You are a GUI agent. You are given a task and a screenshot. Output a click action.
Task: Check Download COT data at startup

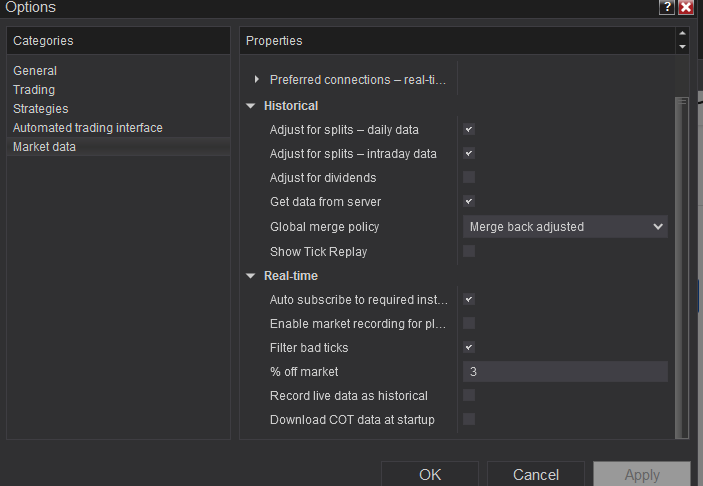[x=469, y=419]
